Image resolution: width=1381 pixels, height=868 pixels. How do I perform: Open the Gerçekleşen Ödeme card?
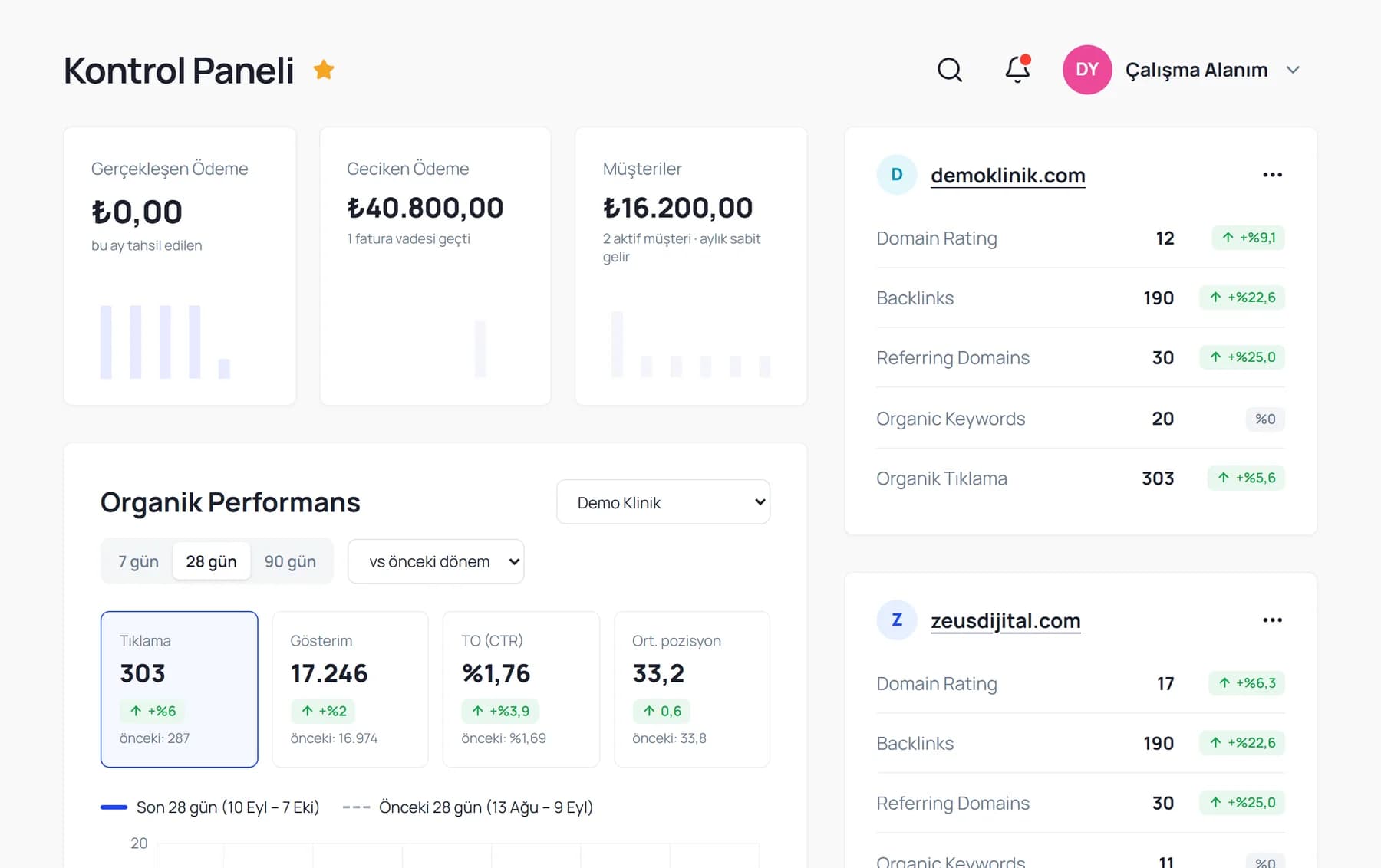[180, 266]
